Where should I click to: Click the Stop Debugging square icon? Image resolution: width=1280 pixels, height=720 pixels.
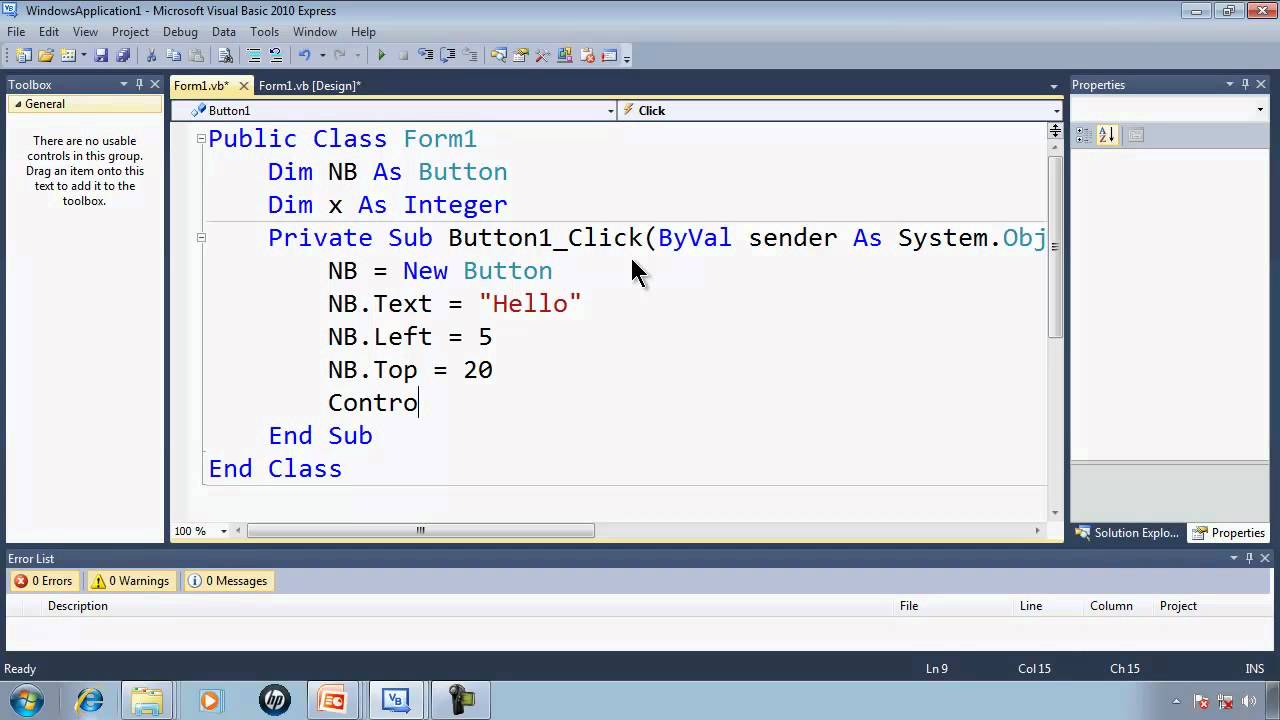[403, 56]
